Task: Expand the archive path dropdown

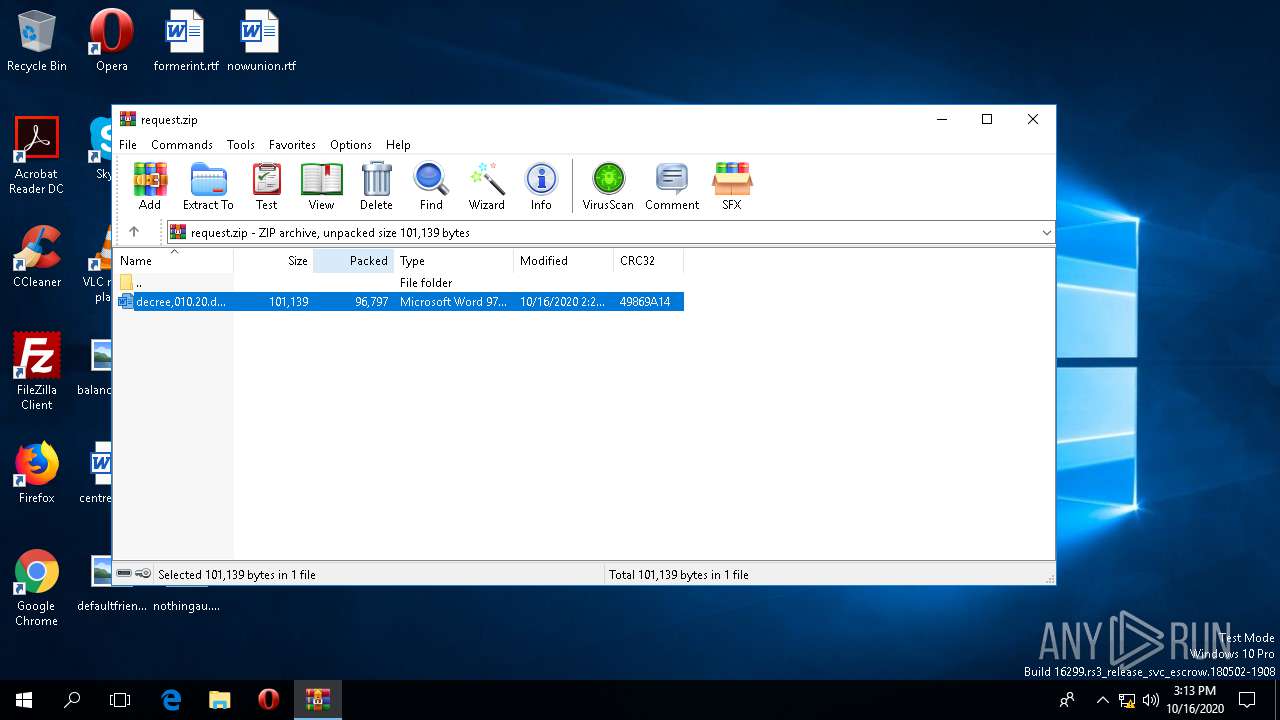Action: (x=1046, y=232)
